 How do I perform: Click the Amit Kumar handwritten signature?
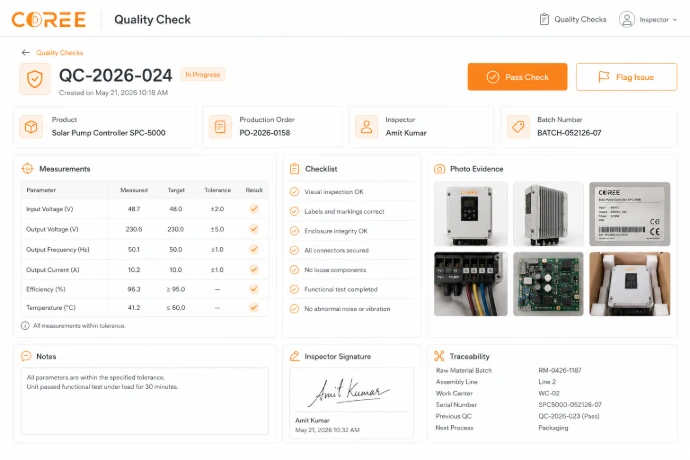348,392
